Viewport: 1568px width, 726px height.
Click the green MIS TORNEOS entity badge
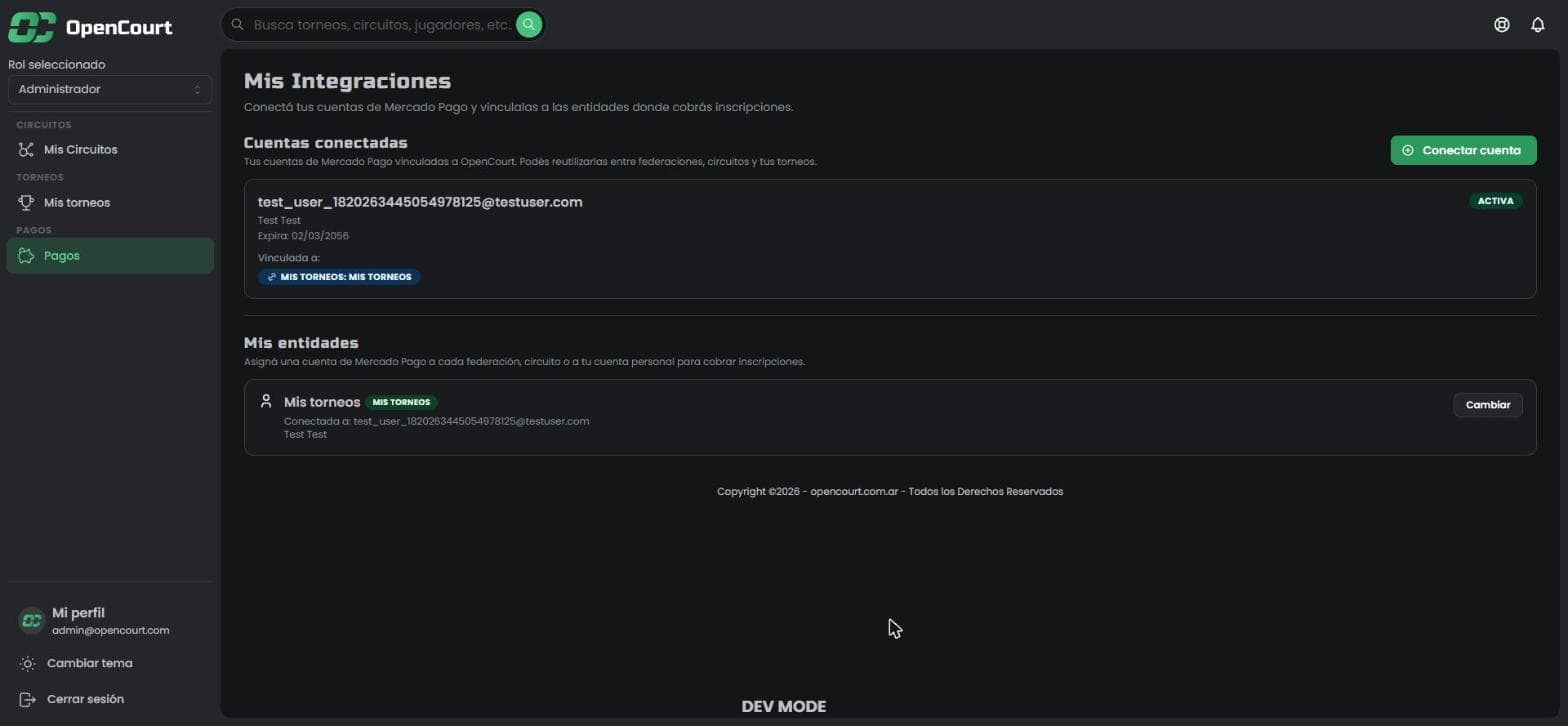pyautogui.click(x=401, y=402)
